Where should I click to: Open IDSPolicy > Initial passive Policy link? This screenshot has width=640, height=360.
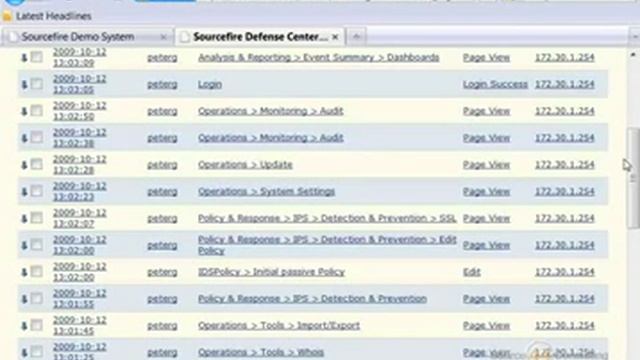[x=271, y=272]
